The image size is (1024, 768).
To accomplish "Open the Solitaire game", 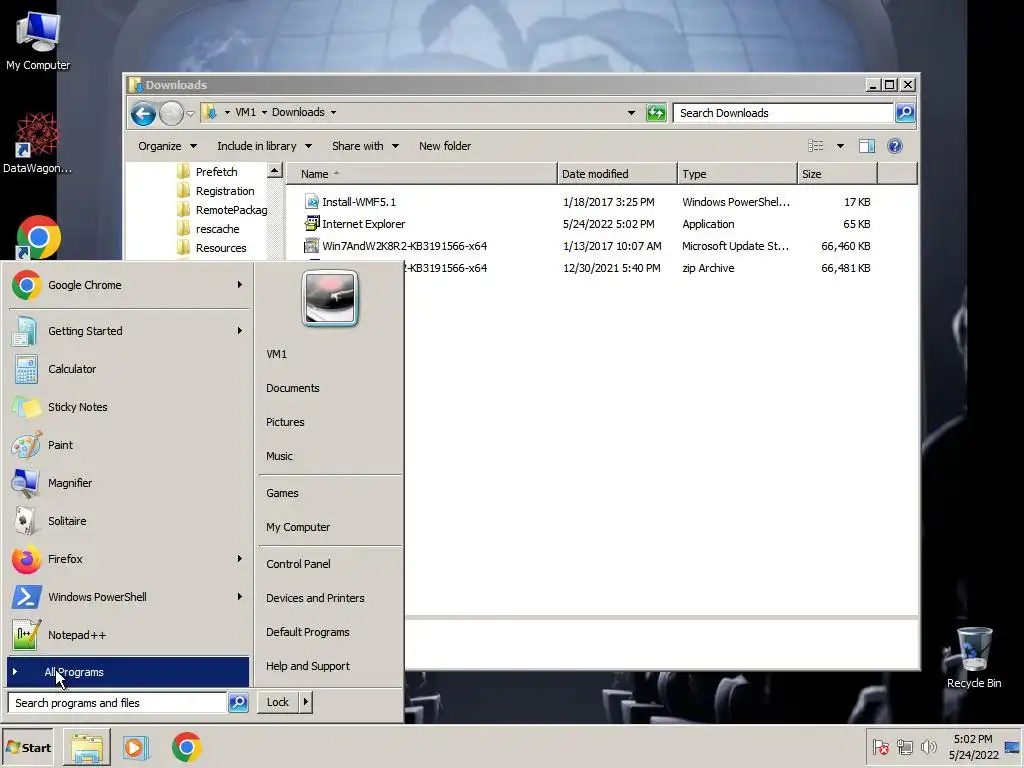I will (x=127, y=520).
